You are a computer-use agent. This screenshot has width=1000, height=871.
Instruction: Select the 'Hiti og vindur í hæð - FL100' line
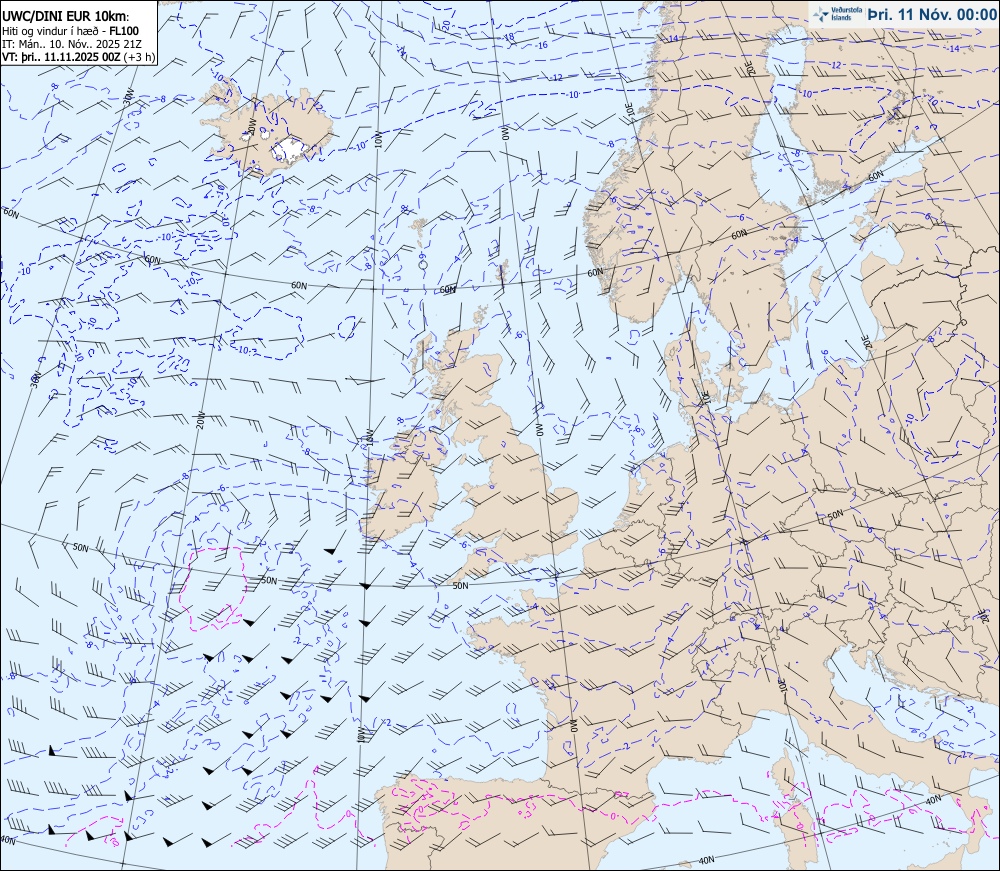coord(71,31)
